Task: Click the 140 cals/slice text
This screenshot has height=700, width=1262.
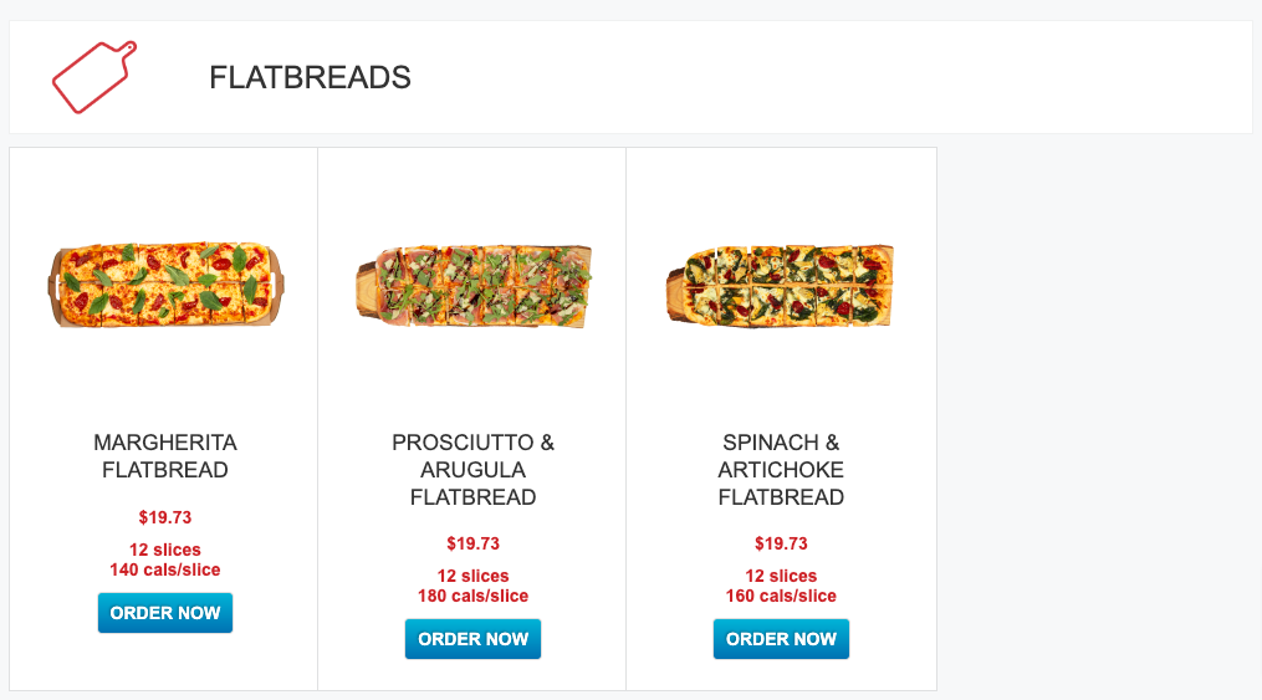Action: tap(165, 570)
